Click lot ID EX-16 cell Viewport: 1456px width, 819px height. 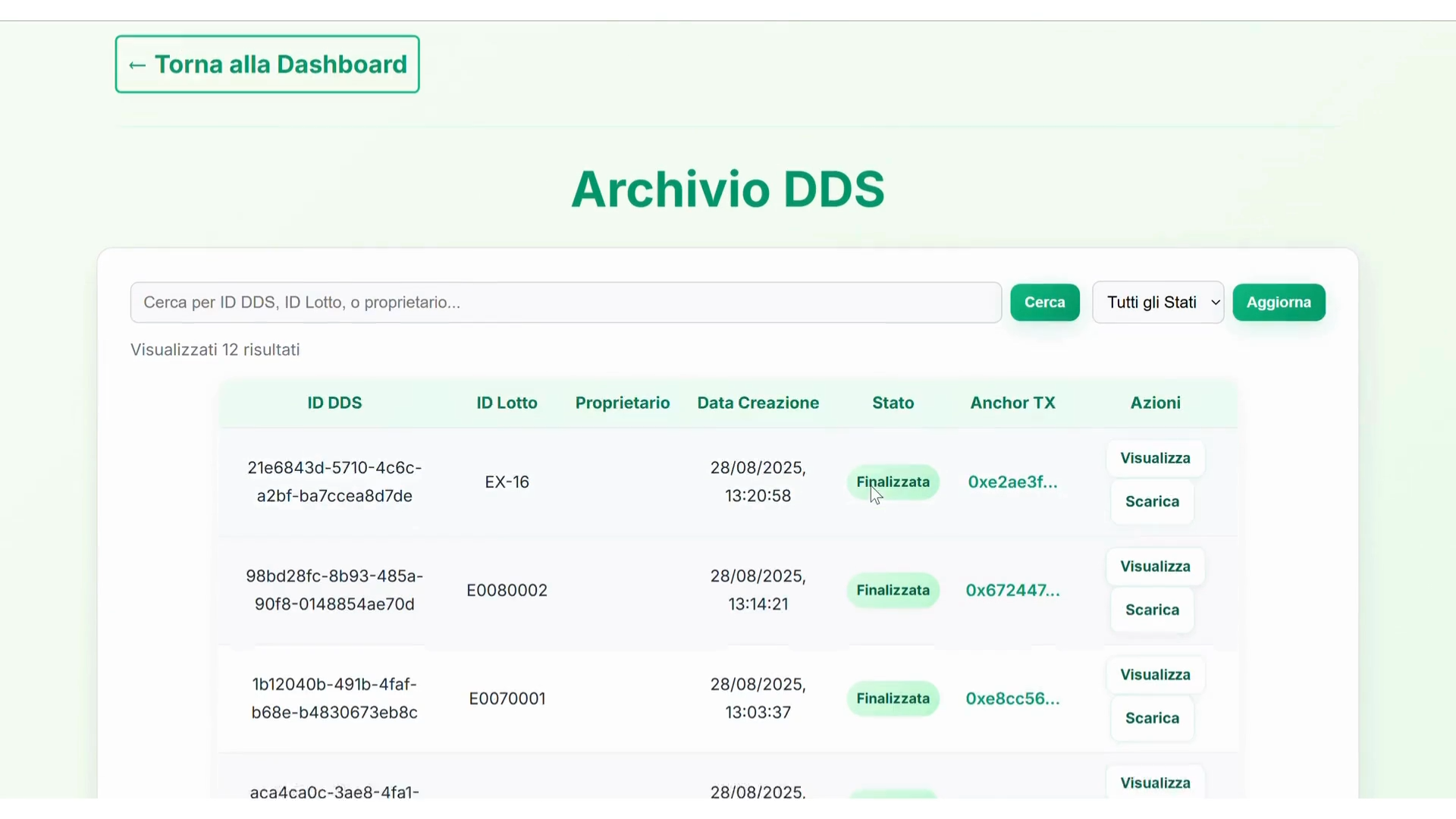(507, 482)
